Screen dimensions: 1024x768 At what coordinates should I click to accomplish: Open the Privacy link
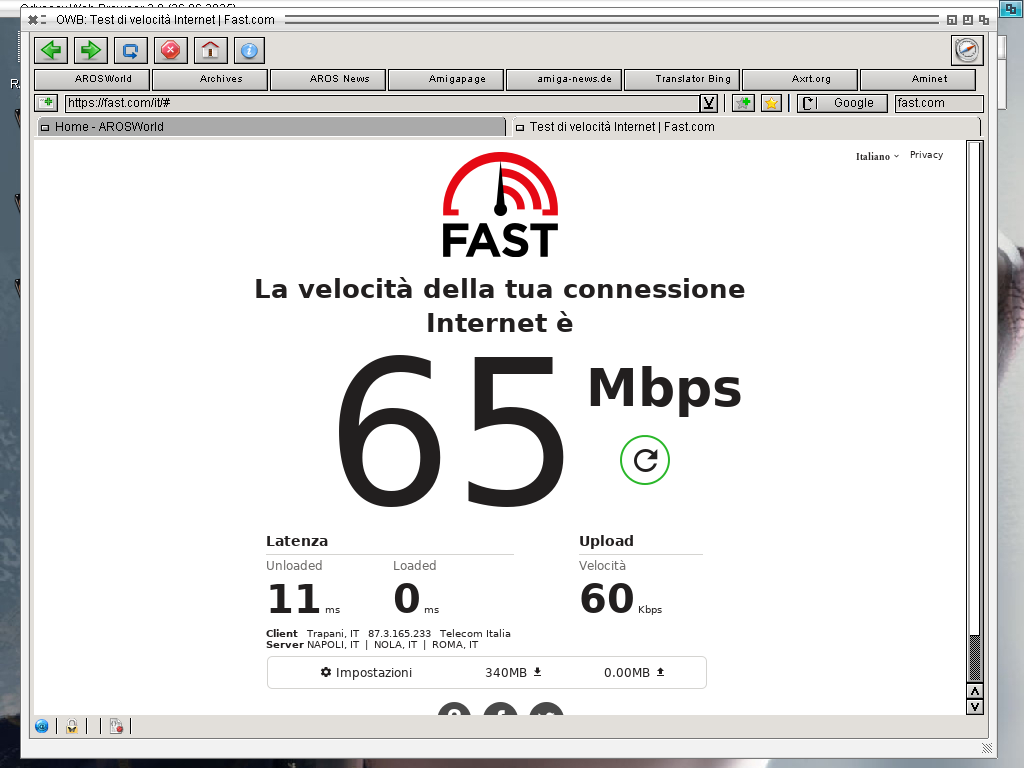tap(926, 155)
